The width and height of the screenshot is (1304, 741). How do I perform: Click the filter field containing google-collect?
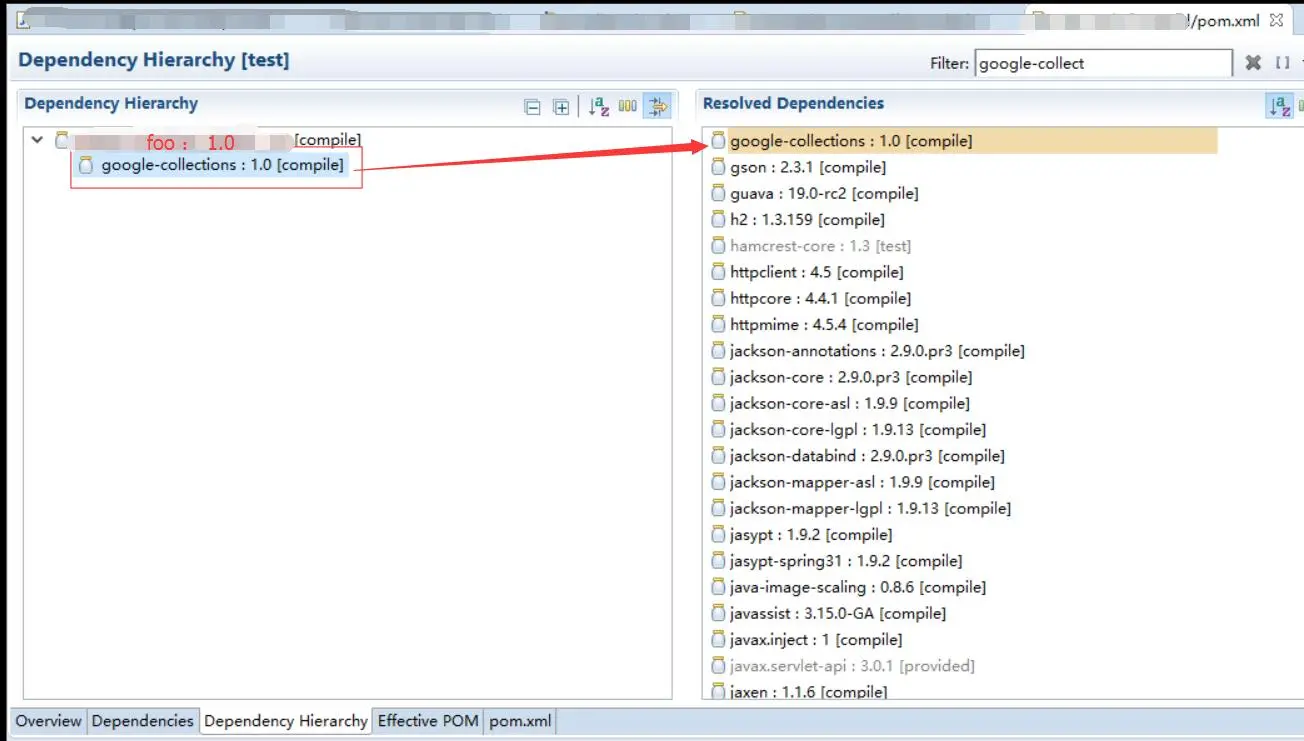[x=1103, y=63]
